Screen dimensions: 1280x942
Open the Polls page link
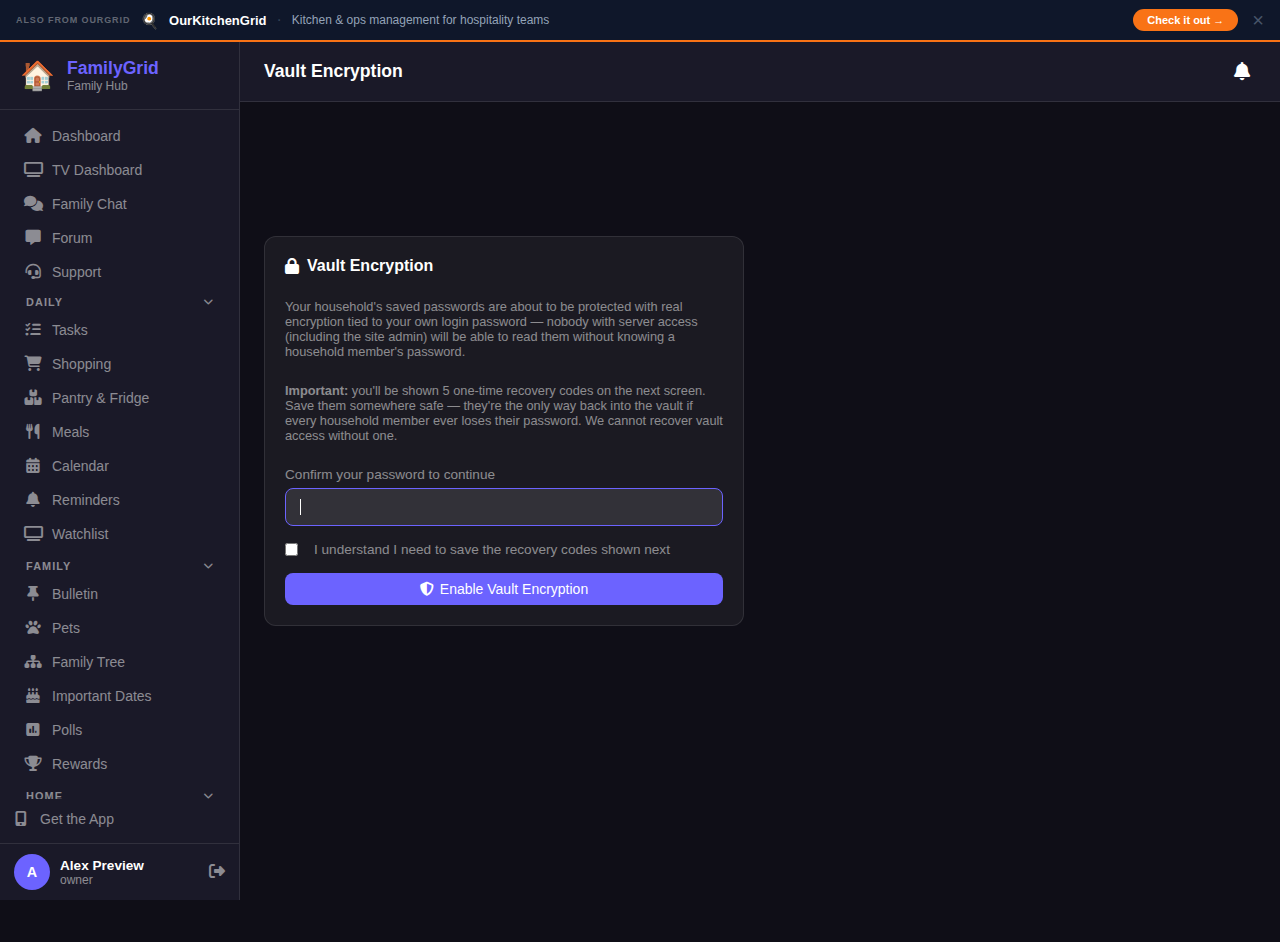119,730
